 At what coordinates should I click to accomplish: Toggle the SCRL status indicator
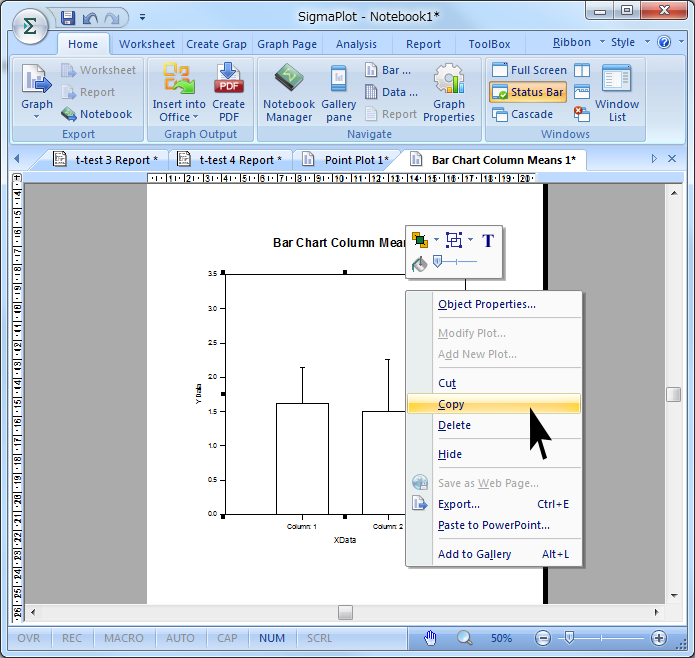coord(319,638)
